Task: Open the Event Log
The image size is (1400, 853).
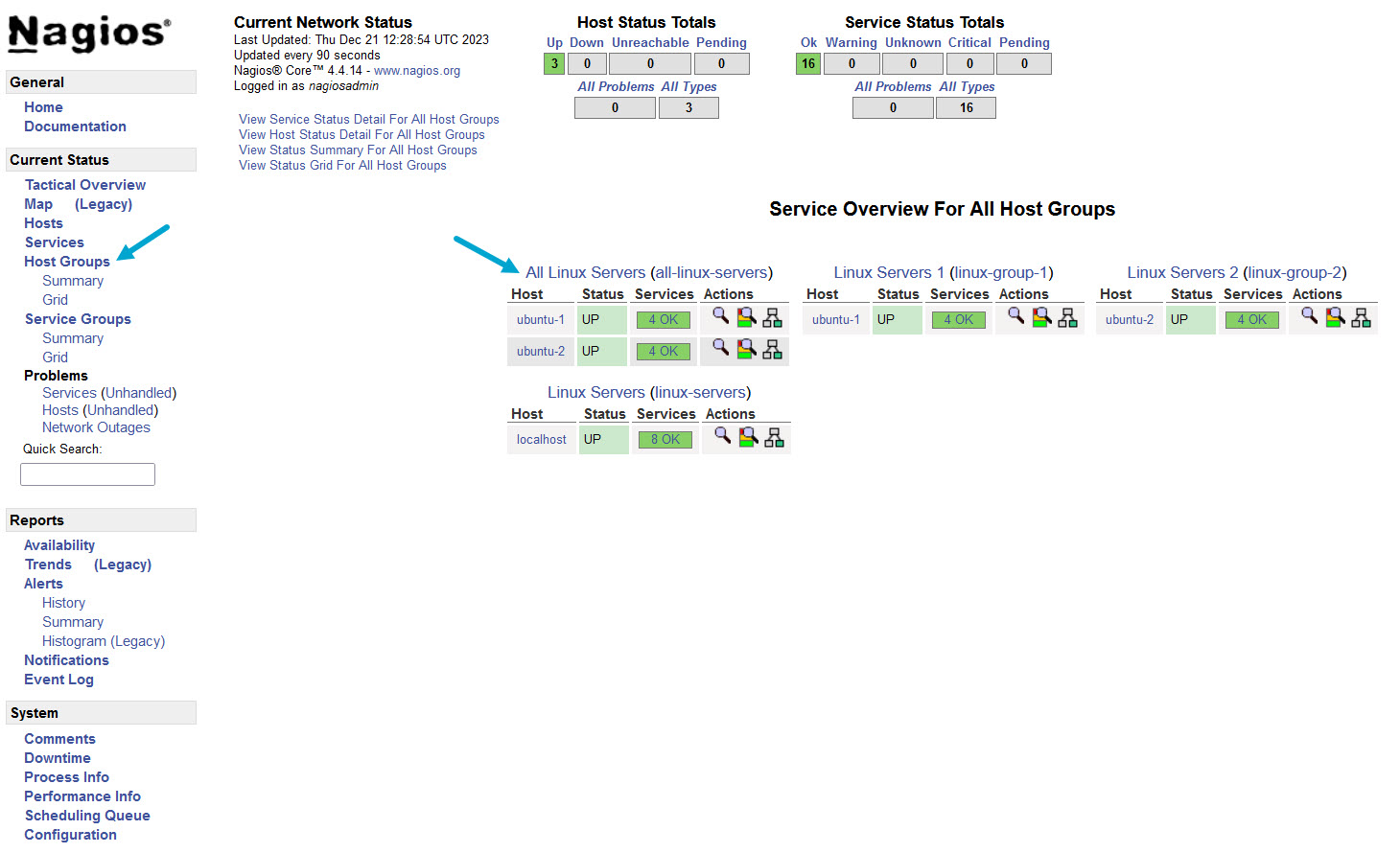Action: coord(58,679)
